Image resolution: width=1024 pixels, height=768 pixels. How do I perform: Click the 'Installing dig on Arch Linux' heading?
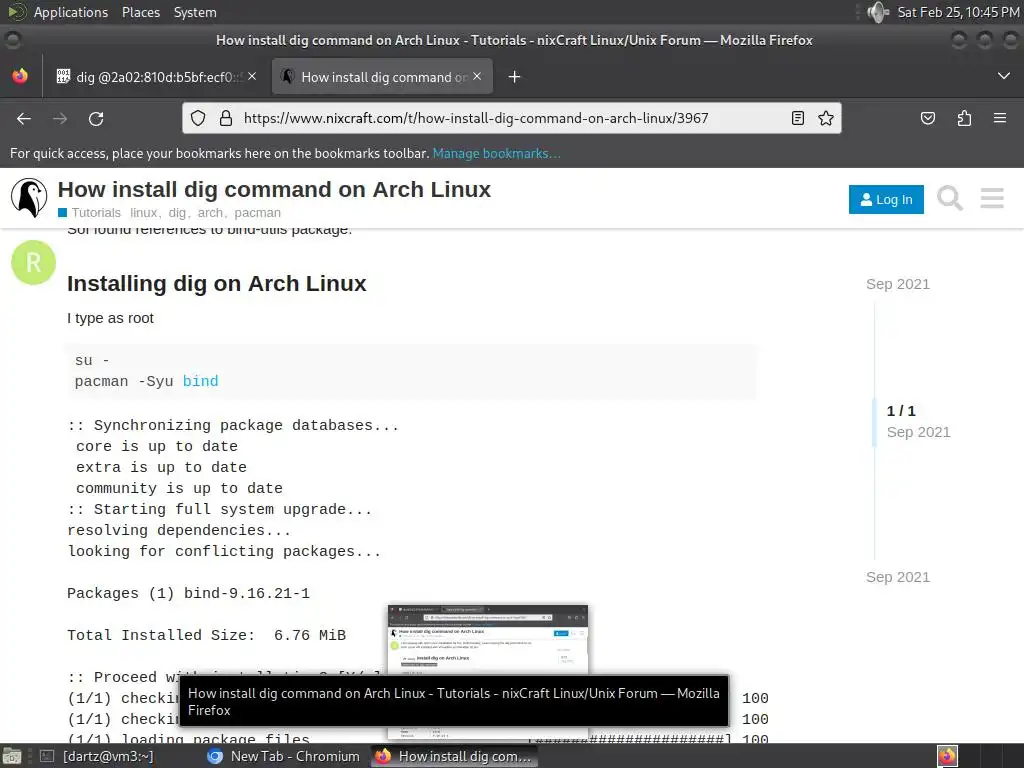click(217, 283)
